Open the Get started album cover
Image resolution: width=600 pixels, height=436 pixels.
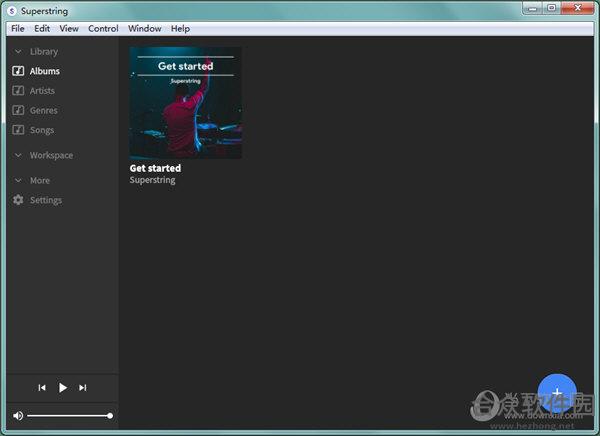(x=186, y=103)
